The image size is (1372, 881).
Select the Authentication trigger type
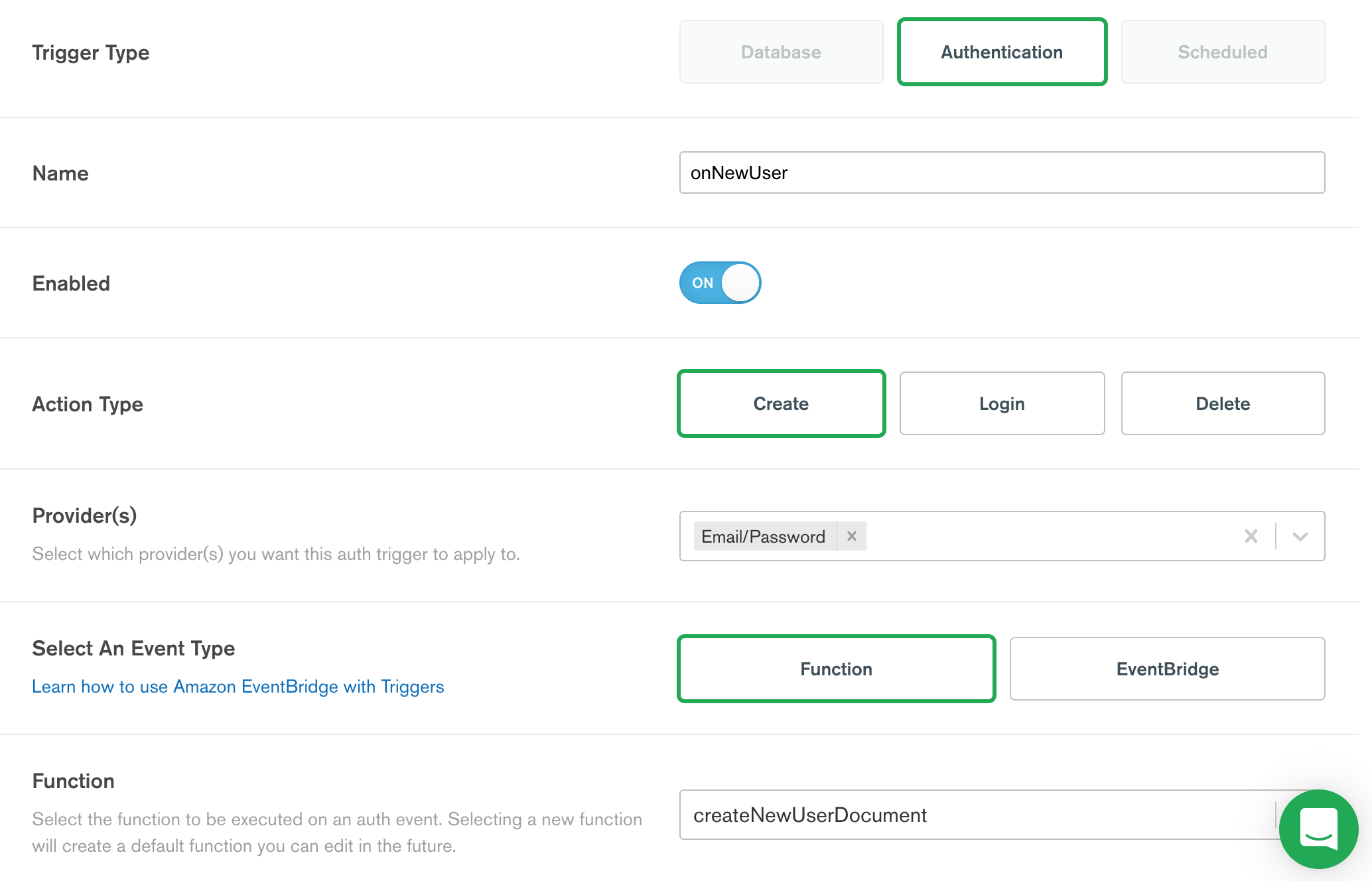point(1002,52)
